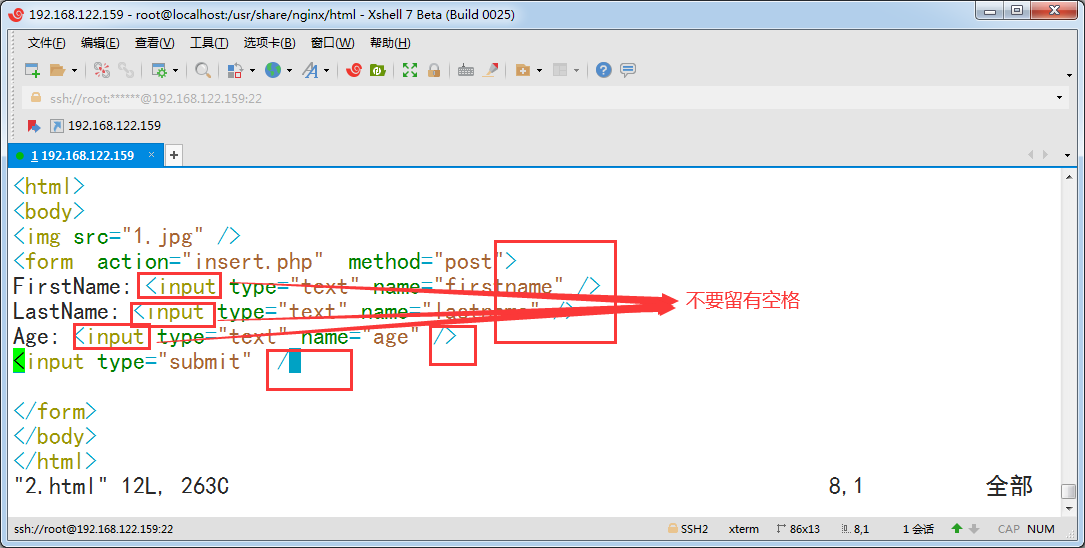This screenshot has height=548, width=1085.
Task: Toggle full screen with green arrows icon
Action: [x=410, y=70]
